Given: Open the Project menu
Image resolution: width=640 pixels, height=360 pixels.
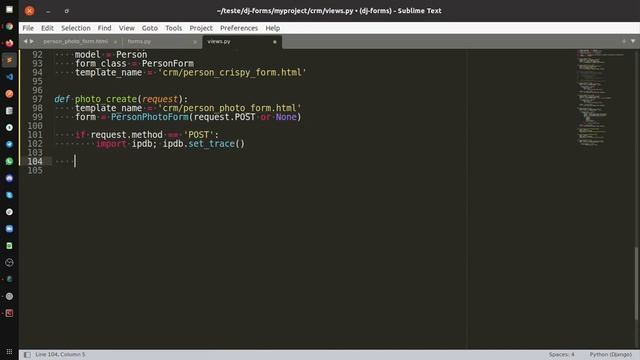Looking at the screenshot, I should pyautogui.click(x=201, y=28).
